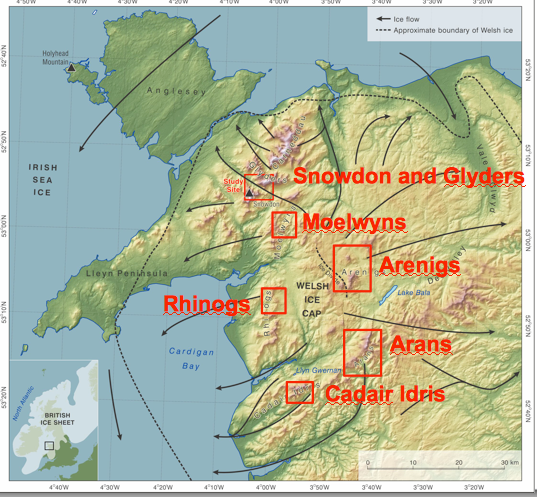Click the Anglesey label on the island
537x497 pixels.
(176, 91)
